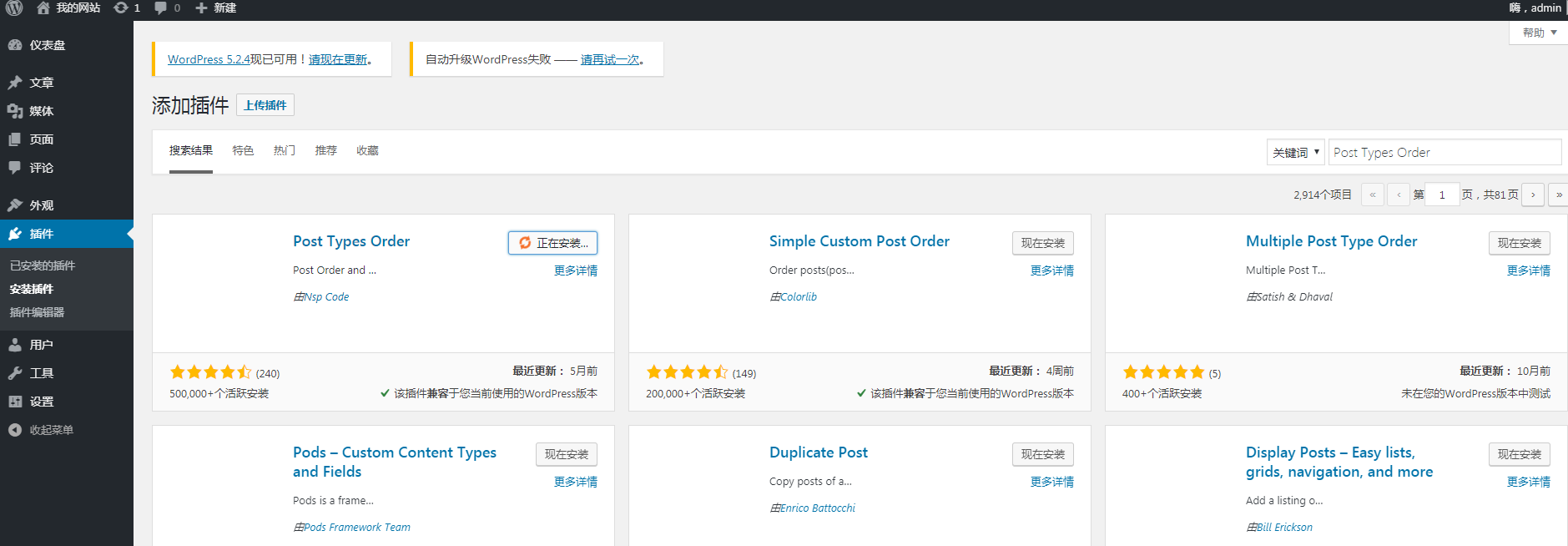Click the 请再试一次 link
The image size is (1568, 546).
pos(610,59)
